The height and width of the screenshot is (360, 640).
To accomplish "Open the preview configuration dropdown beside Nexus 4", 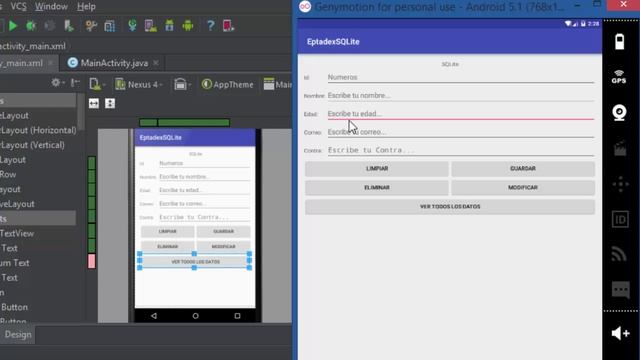I will click(x=97, y=84).
